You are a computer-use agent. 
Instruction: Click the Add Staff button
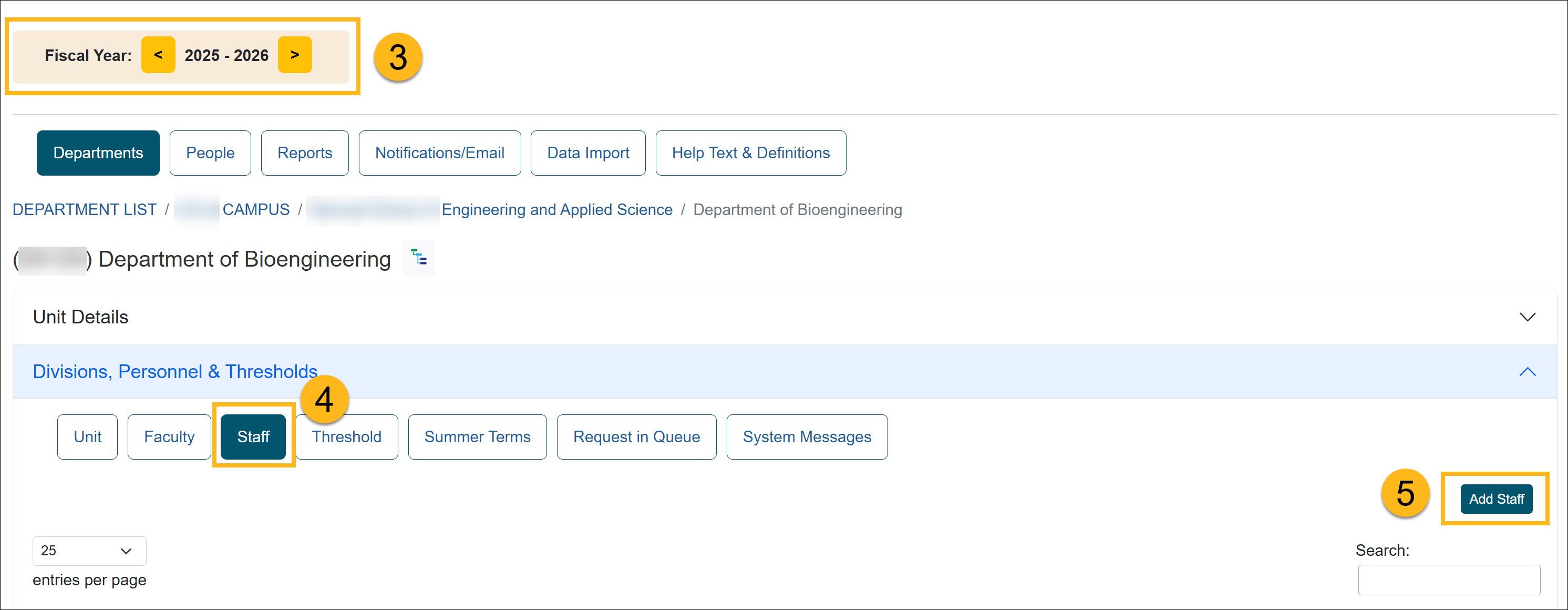point(1495,499)
